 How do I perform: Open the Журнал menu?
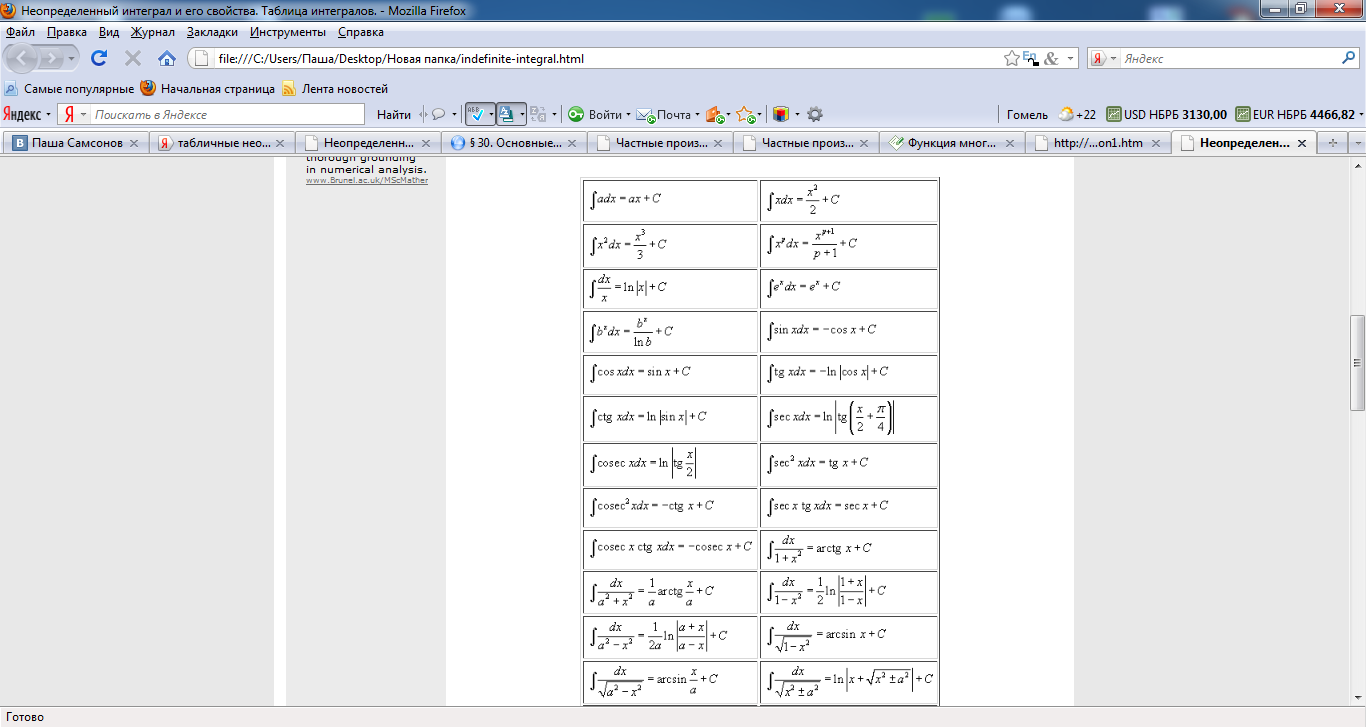153,32
